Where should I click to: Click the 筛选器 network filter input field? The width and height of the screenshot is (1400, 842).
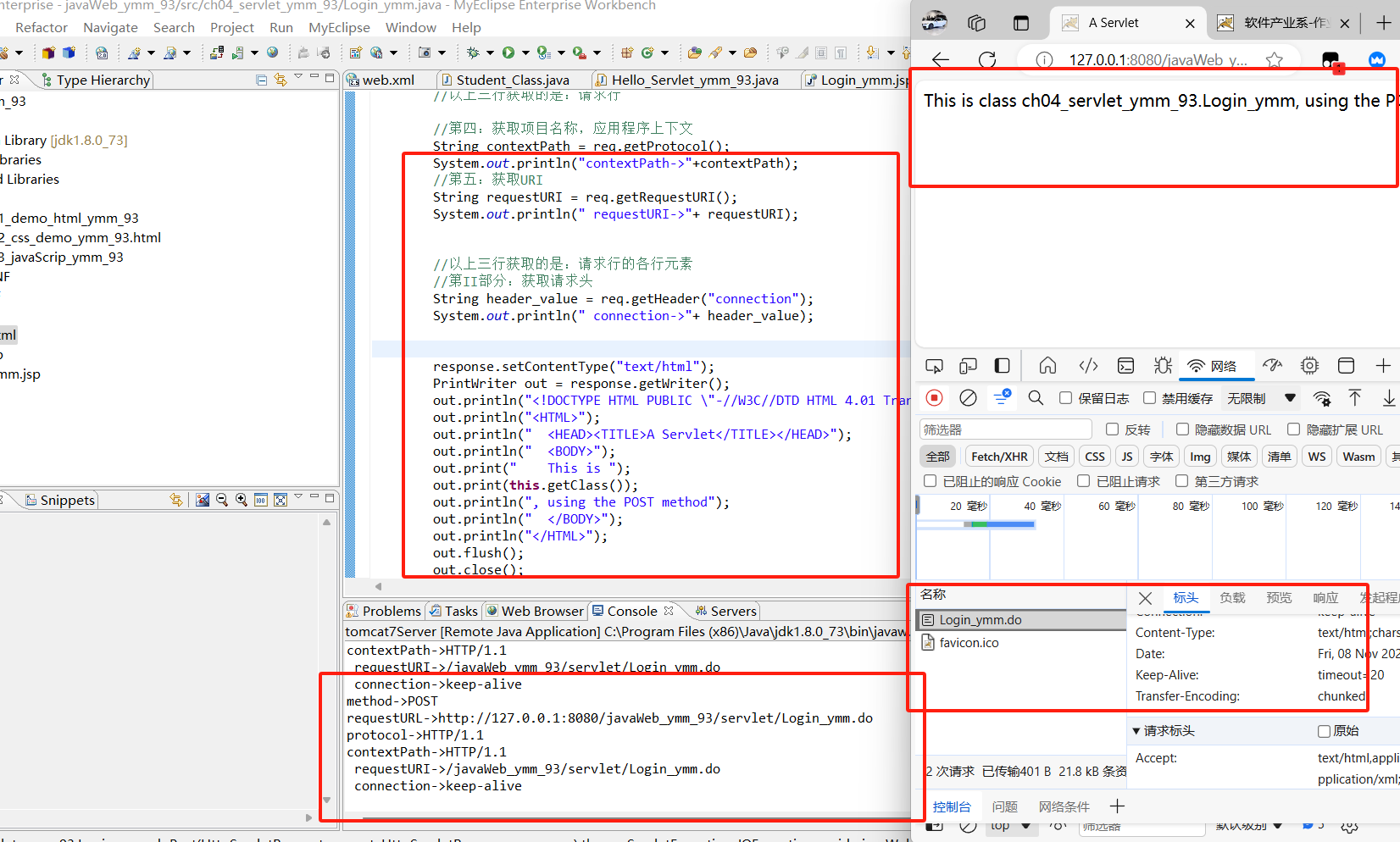(x=1006, y=429)
